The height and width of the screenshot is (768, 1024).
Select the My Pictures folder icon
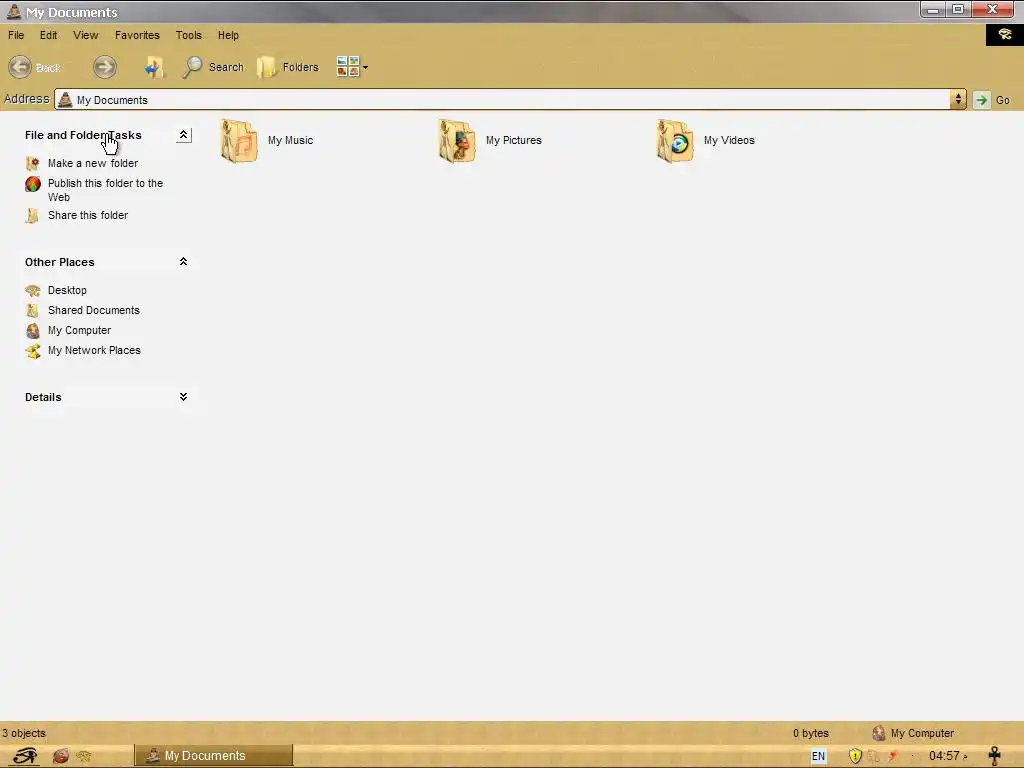tap(457, 140)
